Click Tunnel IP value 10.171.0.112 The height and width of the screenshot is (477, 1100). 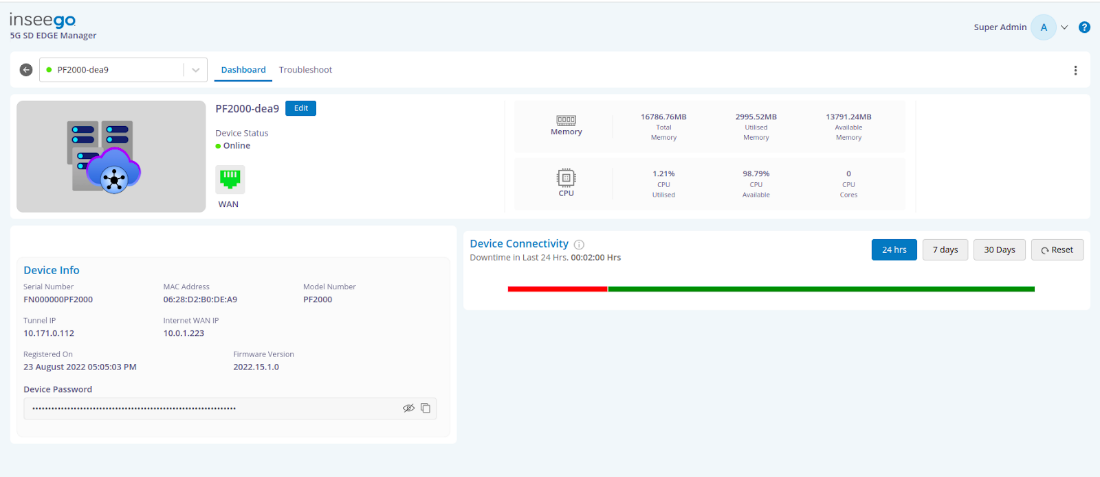coord(48,333)
